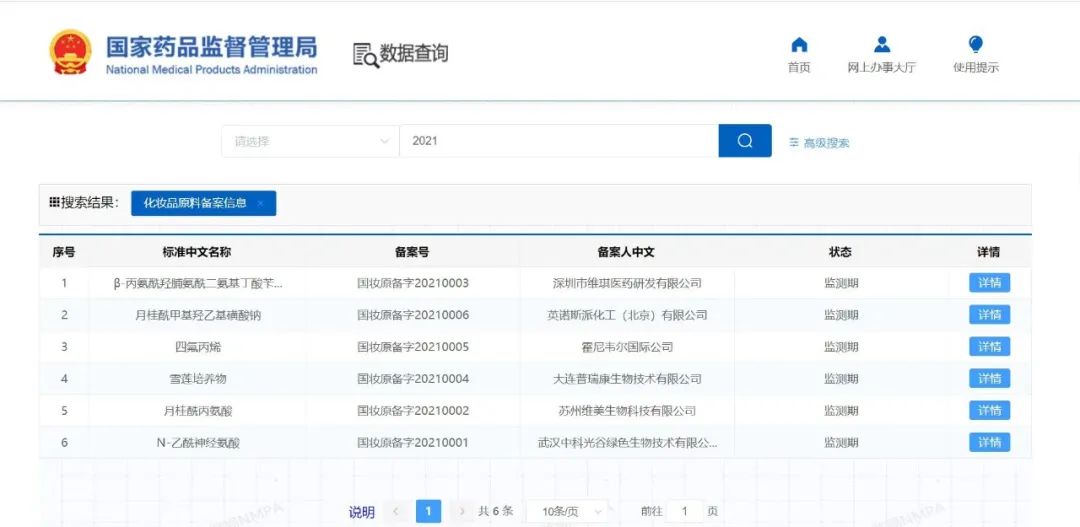Select 大连普瑞康生物技术有限公司 cell

point(627,379)
